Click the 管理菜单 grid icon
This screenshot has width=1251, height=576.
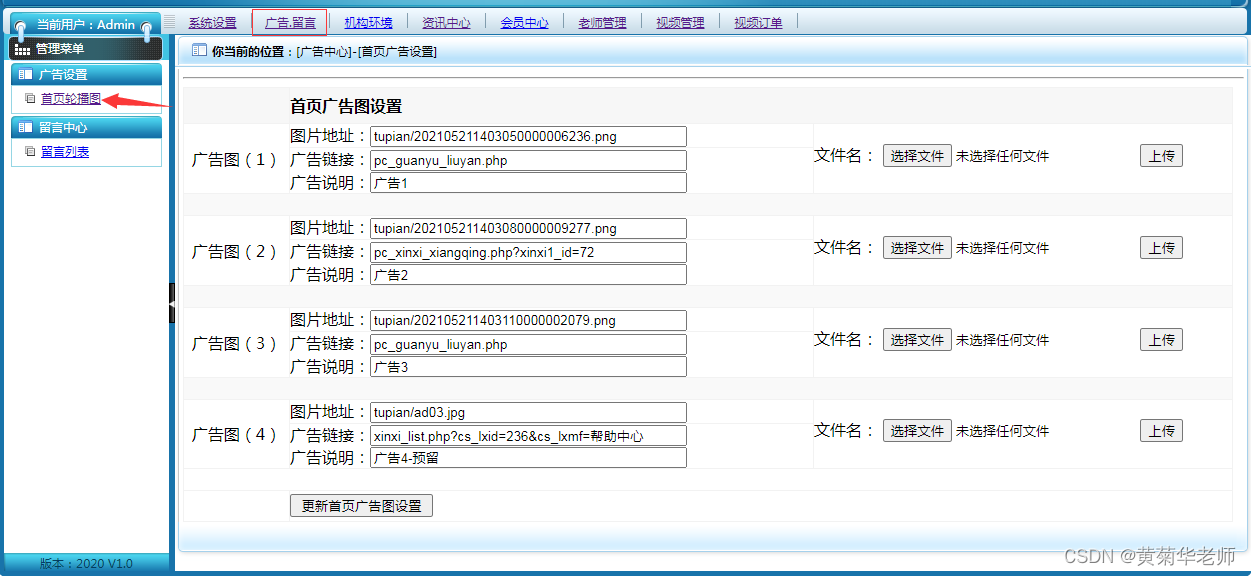click(x=22, y=49)
